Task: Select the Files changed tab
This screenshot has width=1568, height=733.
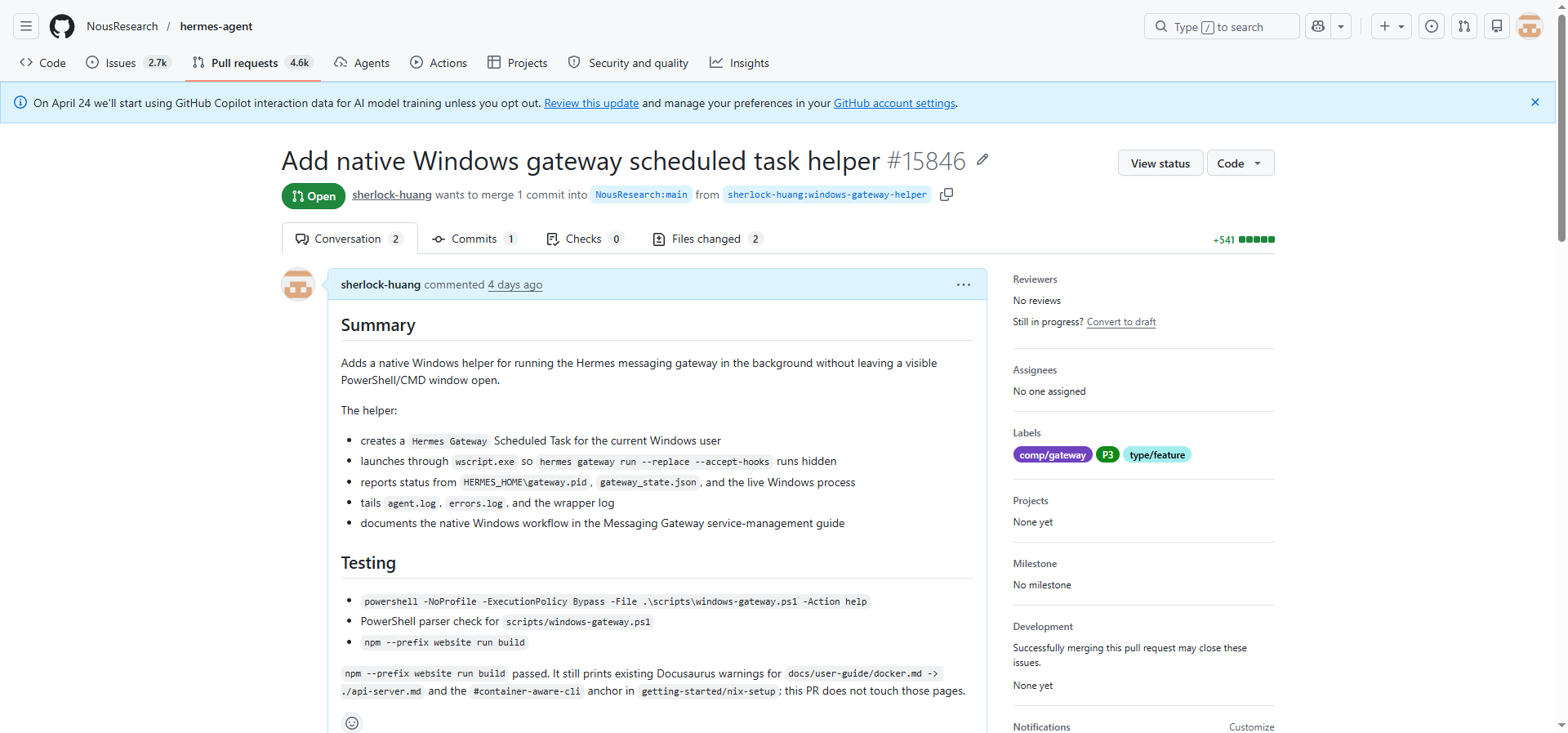Action: point(707,239)
